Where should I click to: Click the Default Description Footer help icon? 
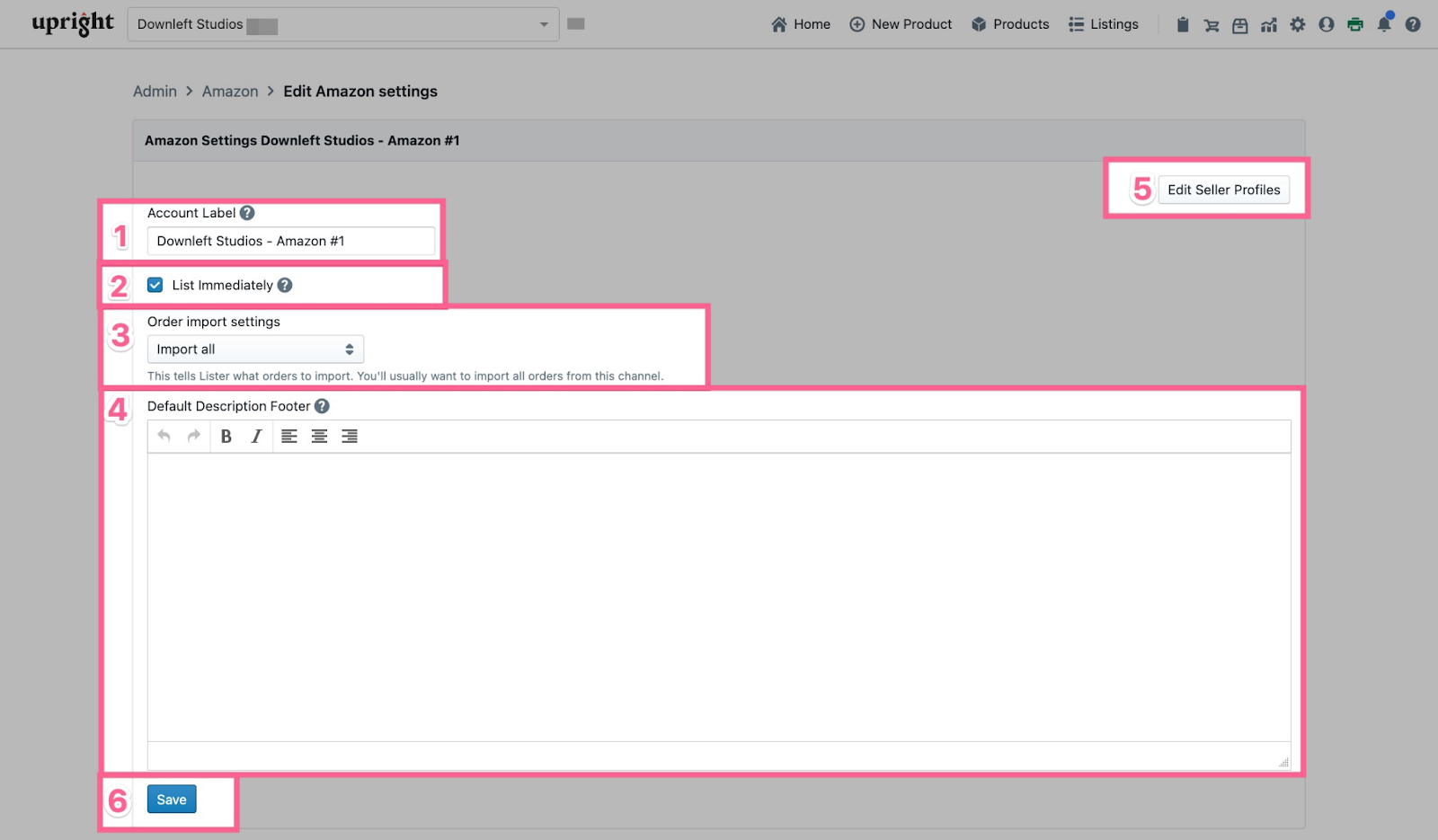pyautogui.click(x=322, y=406)
